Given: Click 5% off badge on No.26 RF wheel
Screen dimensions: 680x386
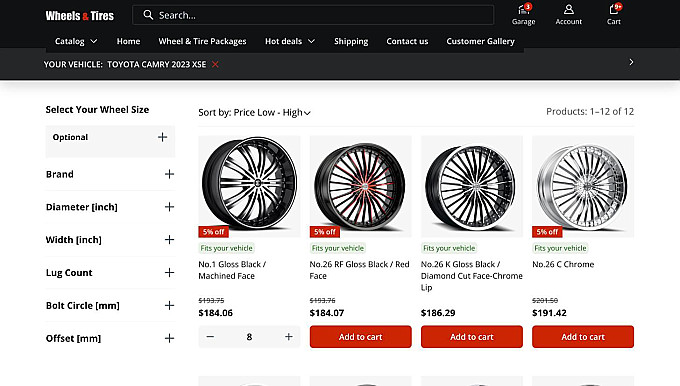Looking at the screenshot, I should click(325, 232).
